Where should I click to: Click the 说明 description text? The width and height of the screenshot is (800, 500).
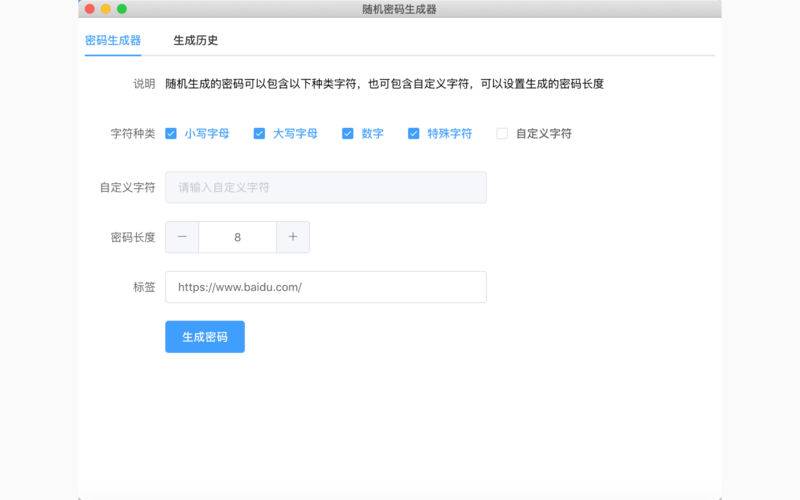point(384,84)
